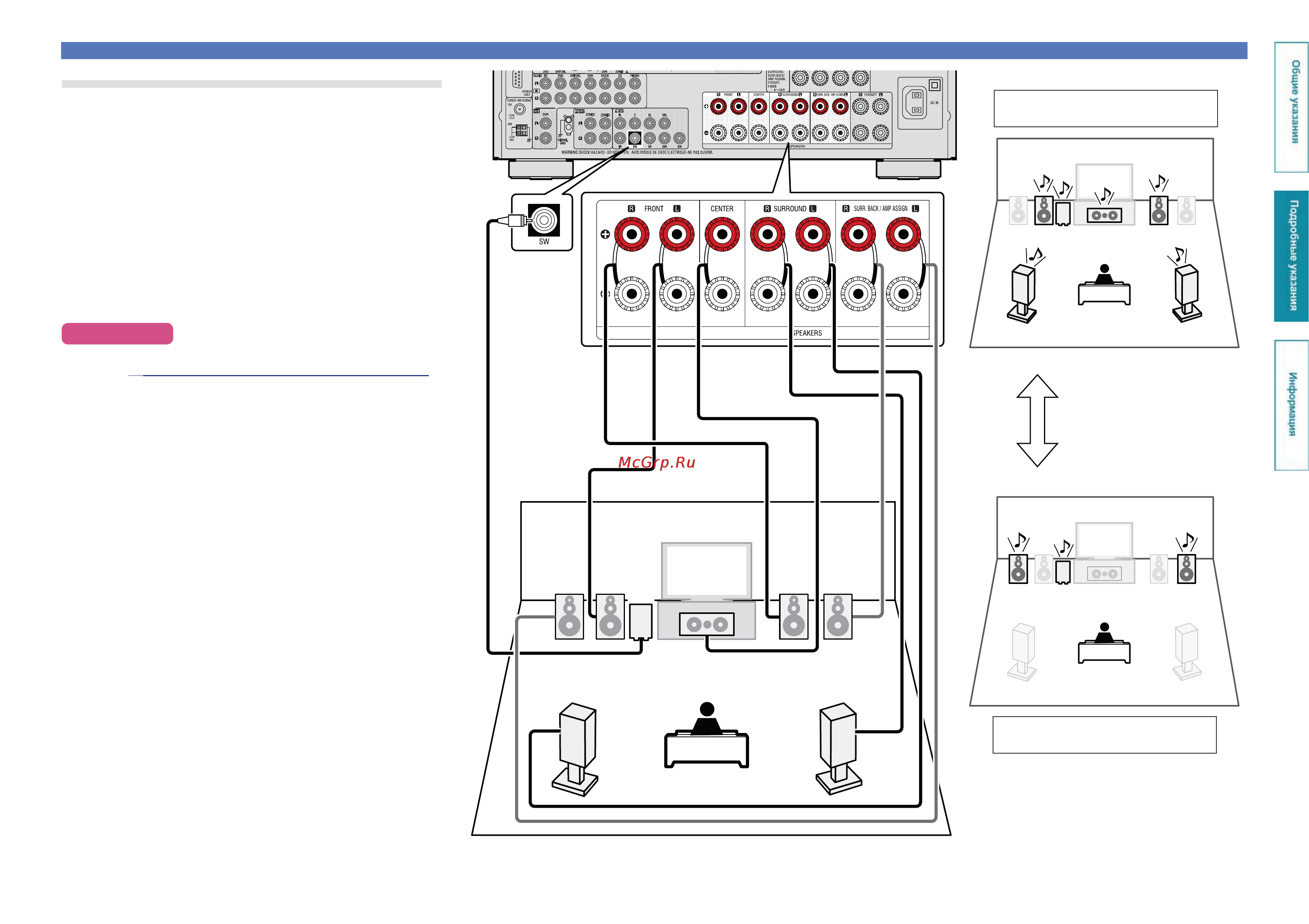The height and width of the screenshot is (924, 1309).
Task: Click the FRONT L red positive terminal
Action: (x=677, y=234)
